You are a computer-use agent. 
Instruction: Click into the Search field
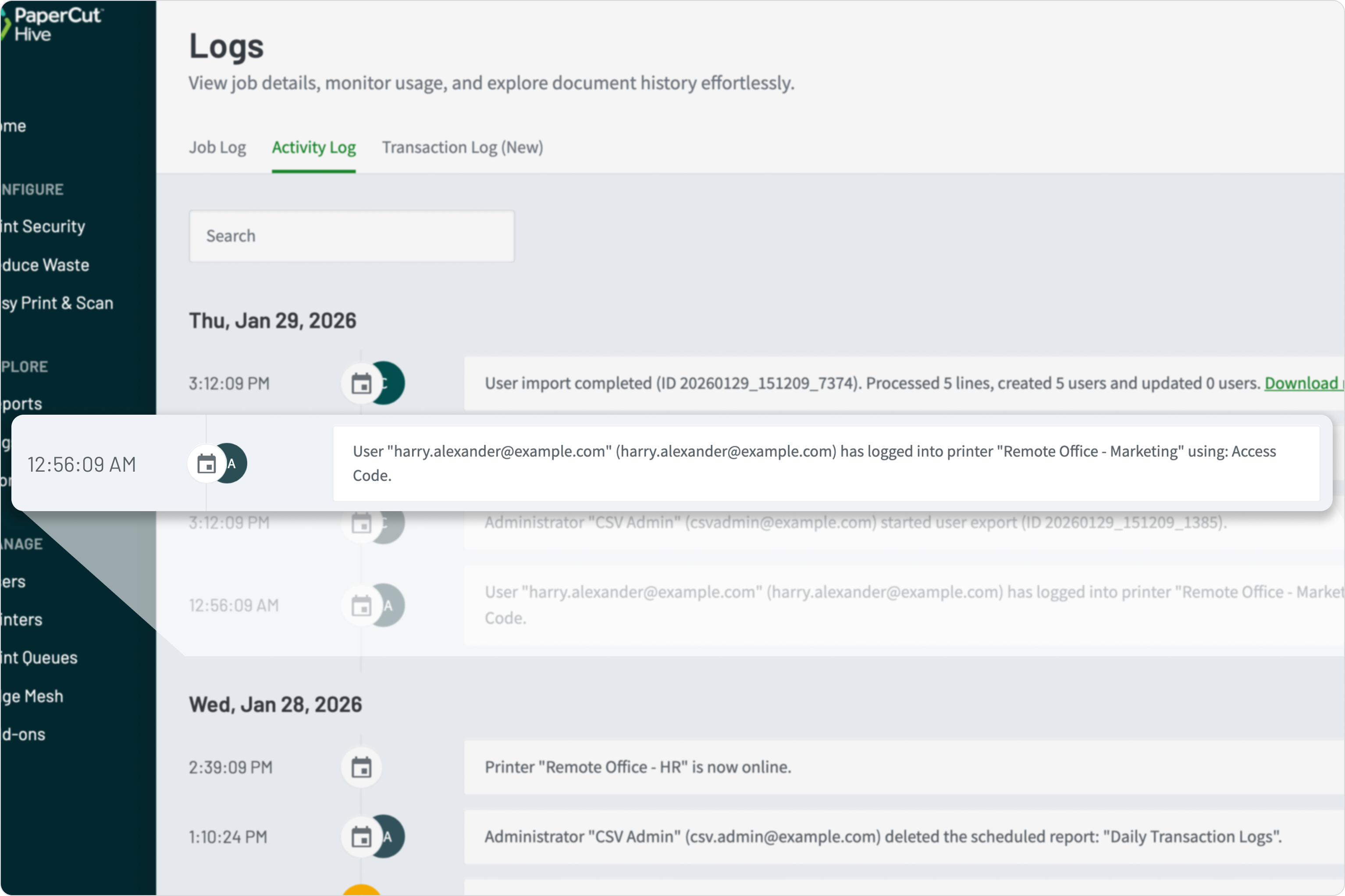(352, 236)
